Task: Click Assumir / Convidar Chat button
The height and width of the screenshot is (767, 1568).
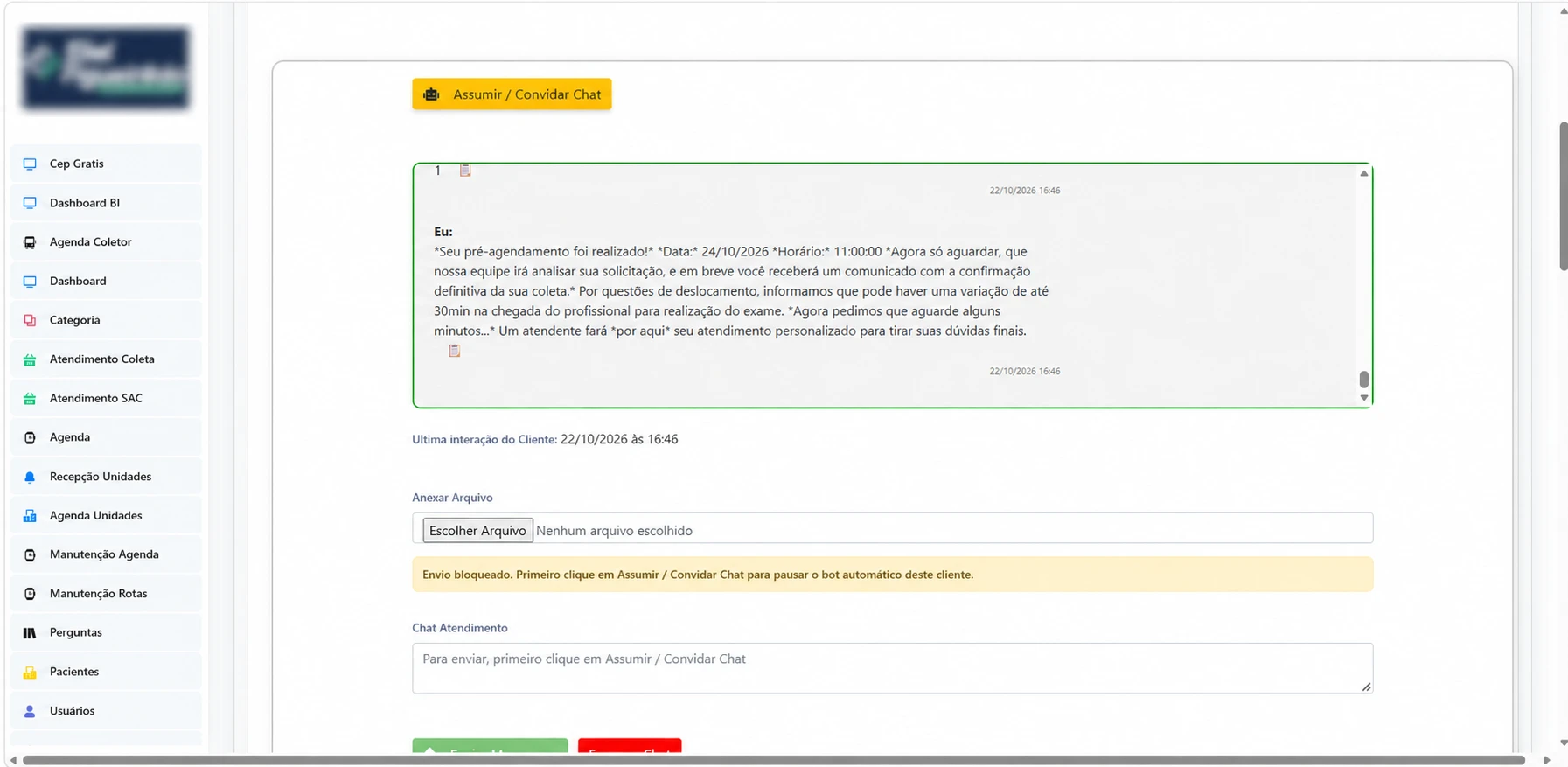Action: click(x=512, y=94)
